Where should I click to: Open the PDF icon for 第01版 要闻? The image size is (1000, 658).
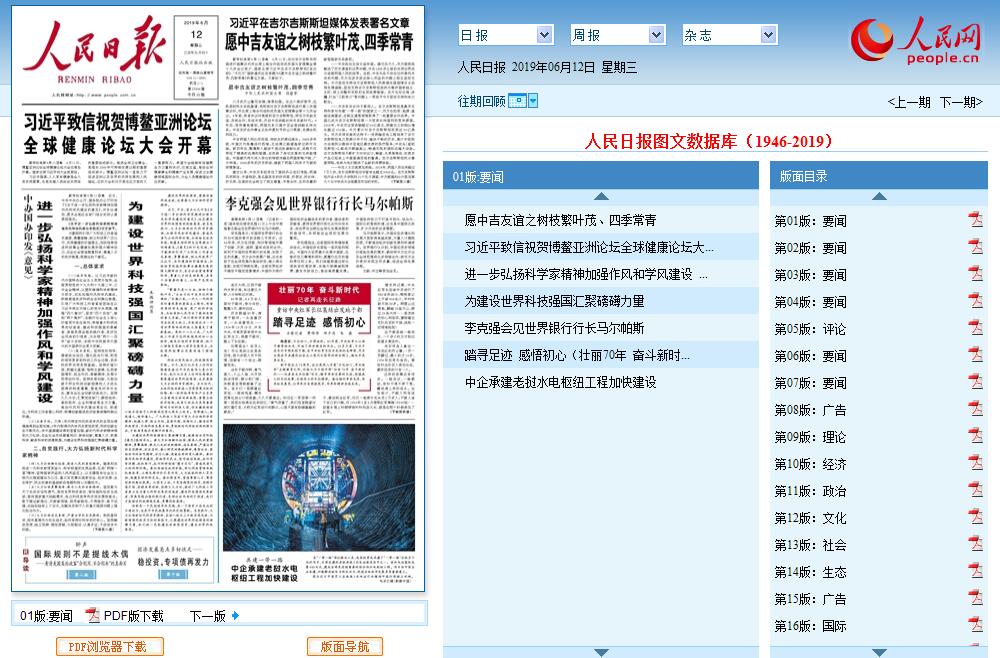click(x=975, y=220)
